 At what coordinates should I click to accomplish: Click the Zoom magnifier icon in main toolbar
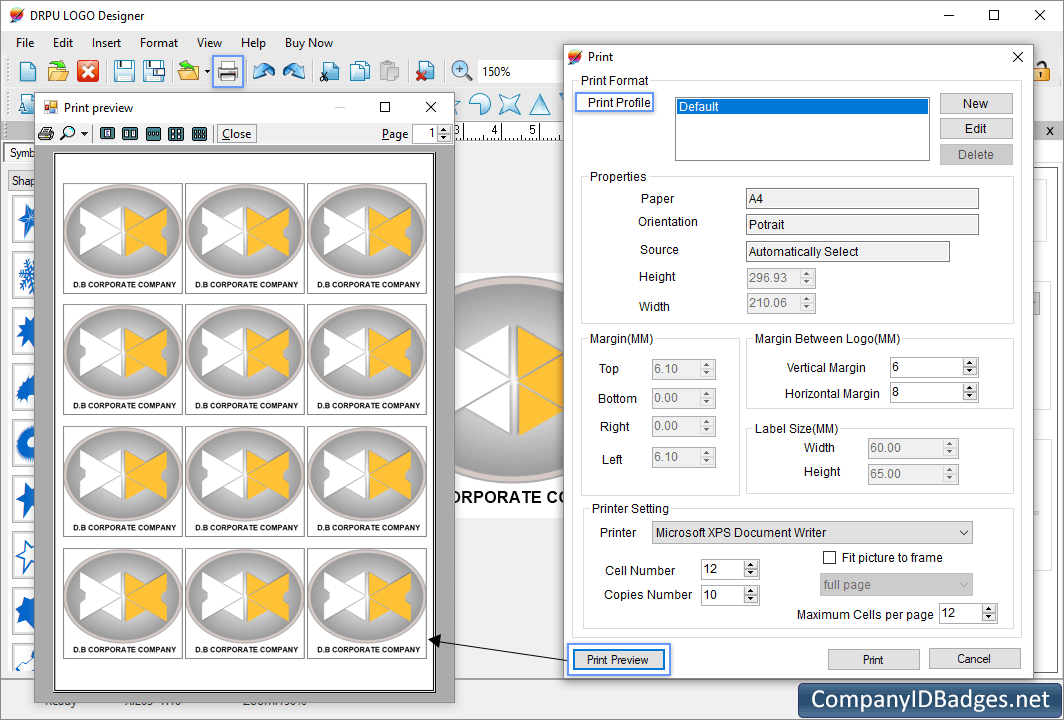tap(461, 71)
